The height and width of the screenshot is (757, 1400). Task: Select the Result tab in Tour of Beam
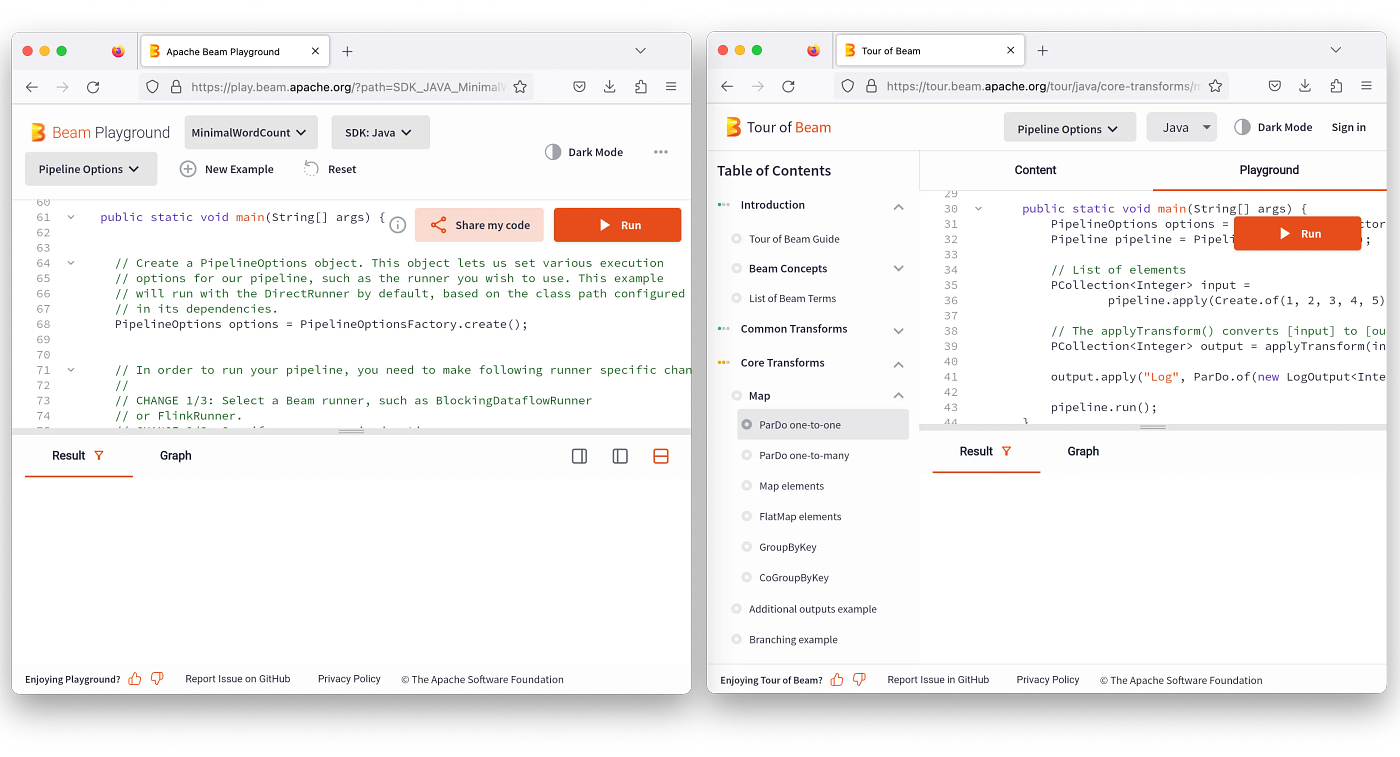click(x=986, y=451)
